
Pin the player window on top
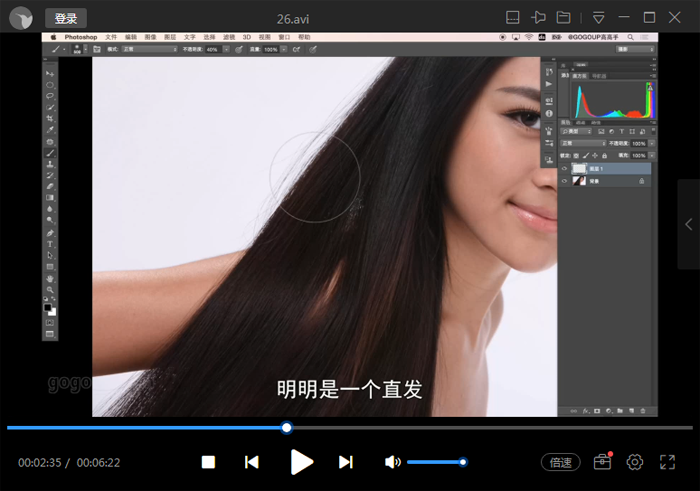[x=539, y=18]
